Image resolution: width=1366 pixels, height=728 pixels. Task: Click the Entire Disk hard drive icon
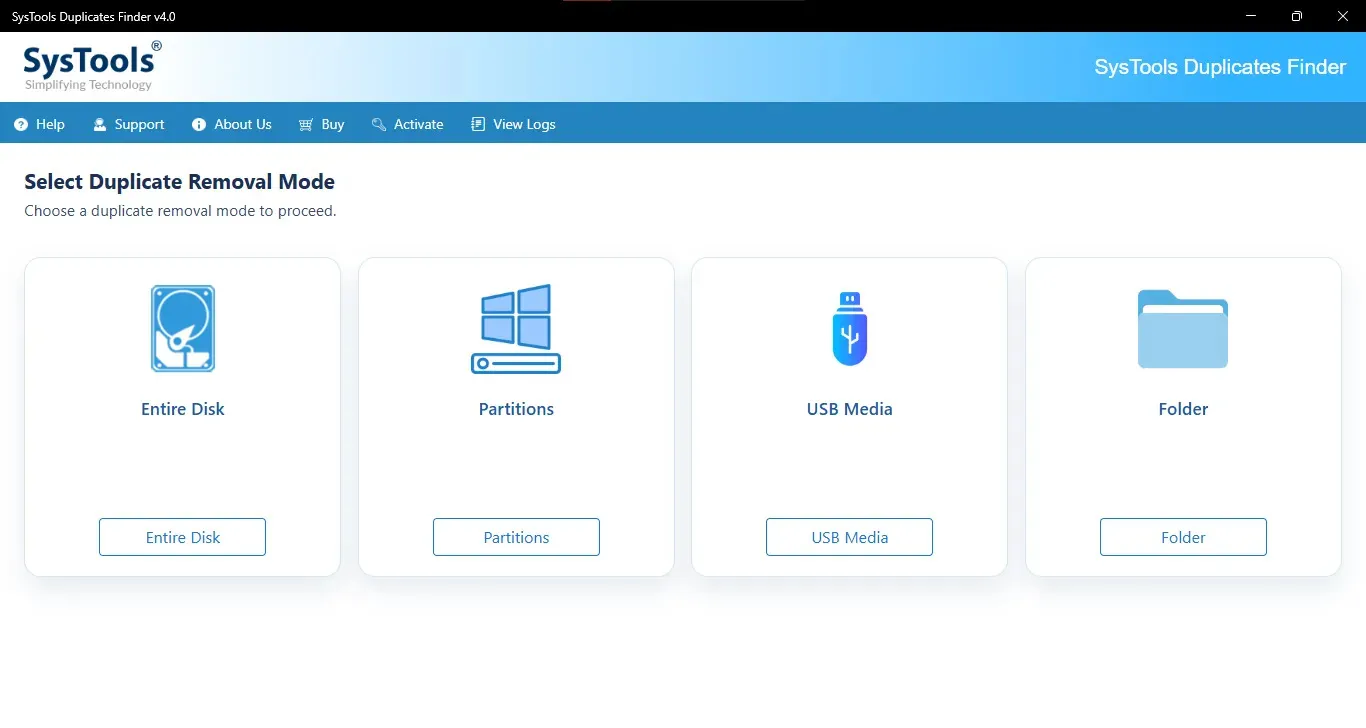(x=183, y=329)
